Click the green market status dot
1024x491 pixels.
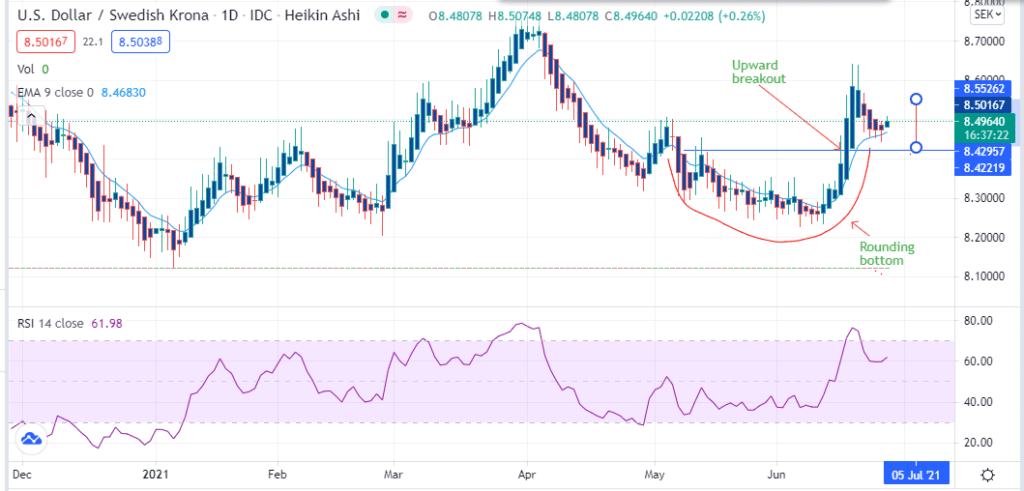coord(385,17)
